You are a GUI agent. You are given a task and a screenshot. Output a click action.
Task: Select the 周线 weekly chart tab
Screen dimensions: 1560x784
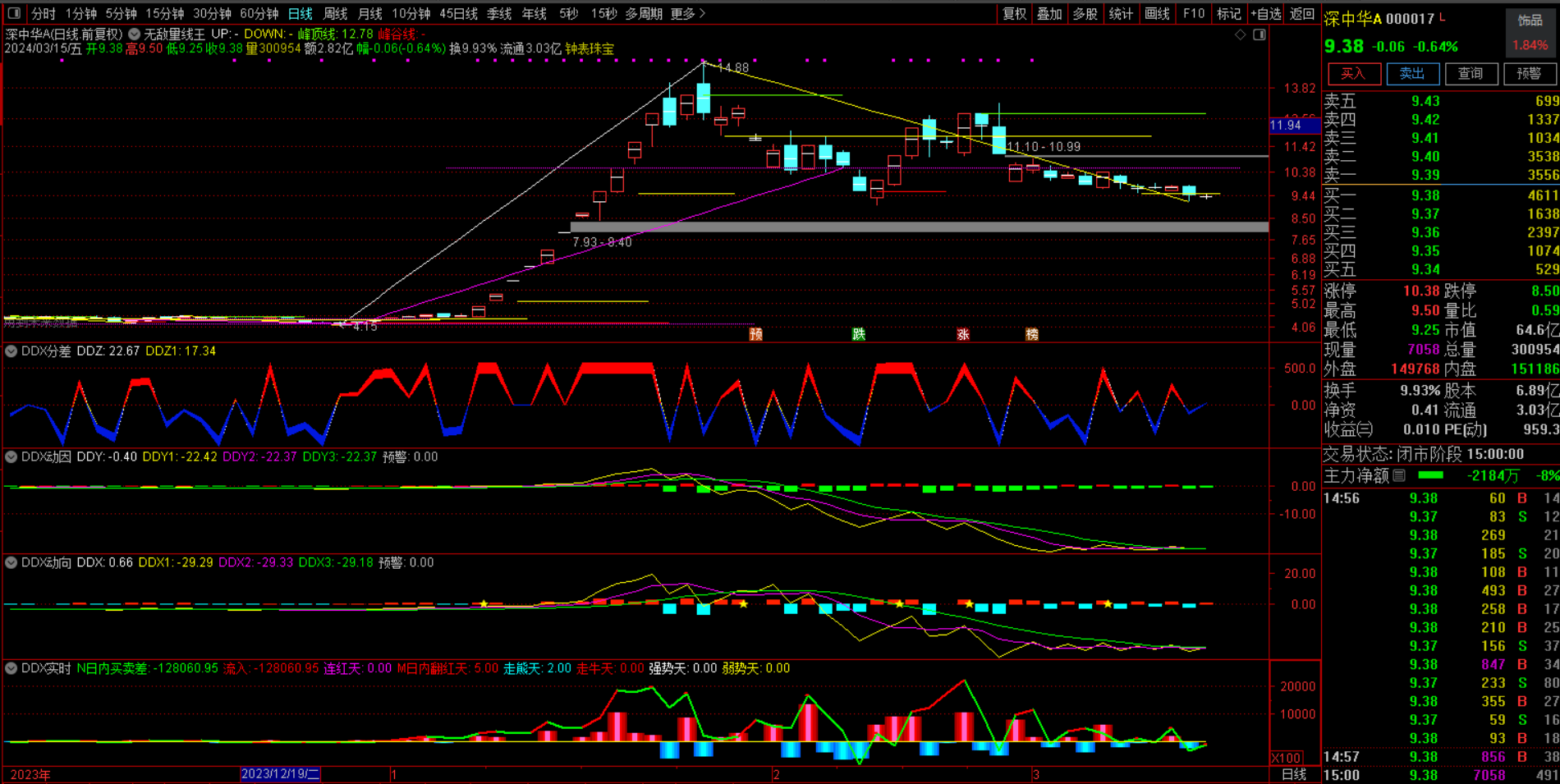[335, 13]
